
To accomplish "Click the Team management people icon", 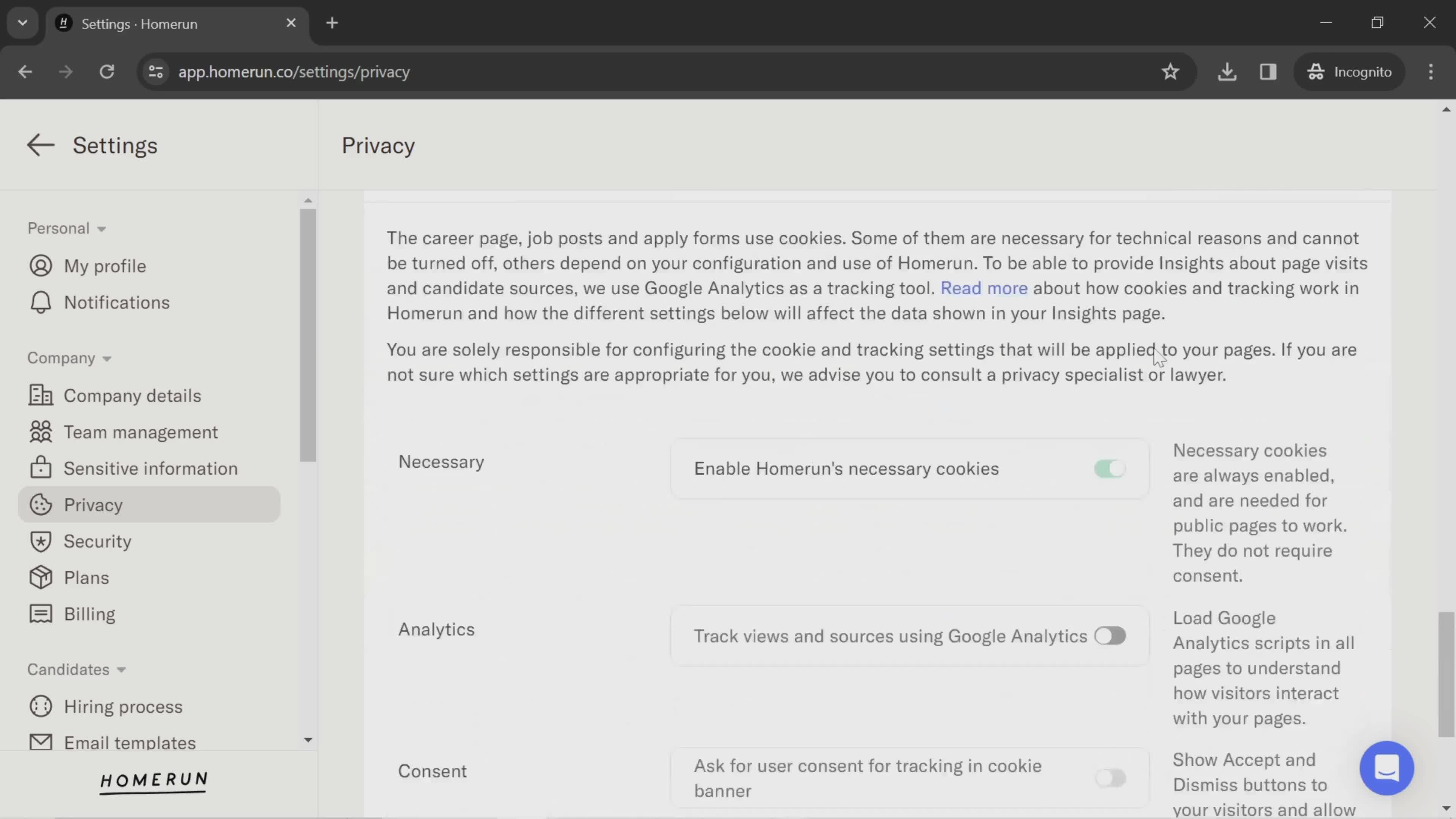I will pos(41,432).
